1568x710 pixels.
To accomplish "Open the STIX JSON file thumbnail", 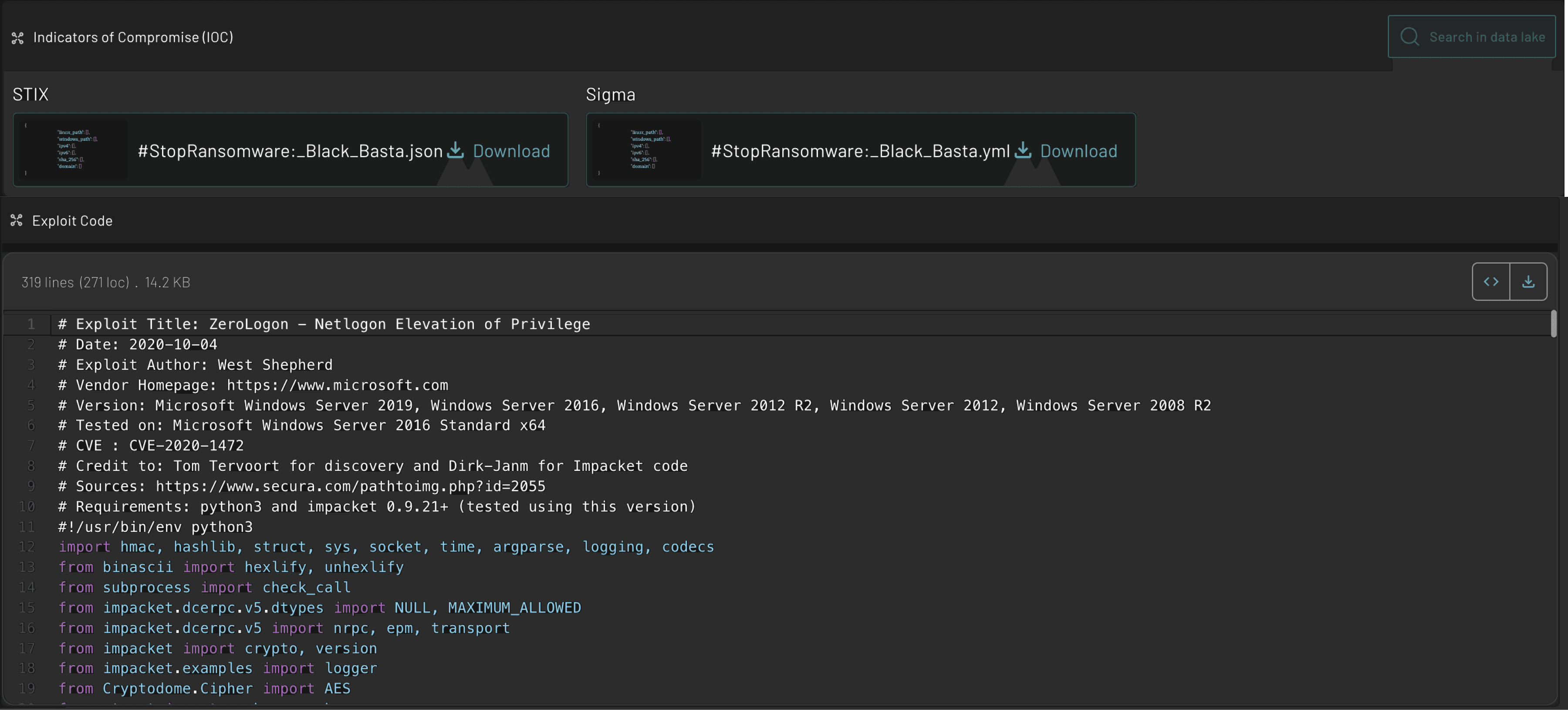I will pyautogui.click(x=74, y=150).
